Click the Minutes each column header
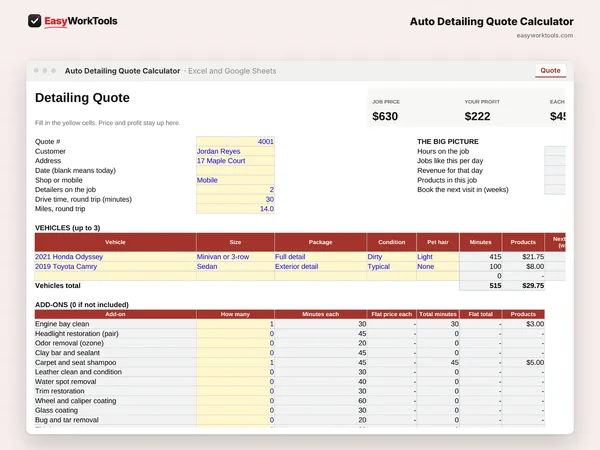Image resolution: width=600 pixels, height=450 pixels. click(320, 314)
